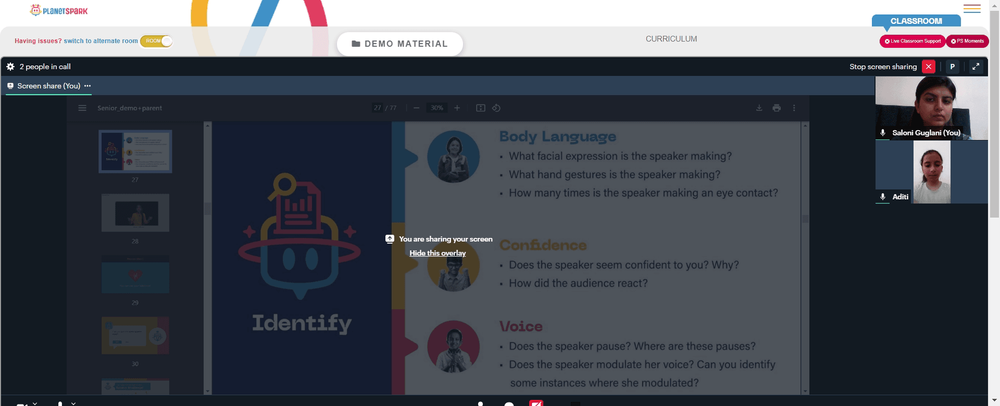Viewport: 1000px width, 406px height.
Task: Click text 'How did the audience react?'
Action: [x=578, y=283]
